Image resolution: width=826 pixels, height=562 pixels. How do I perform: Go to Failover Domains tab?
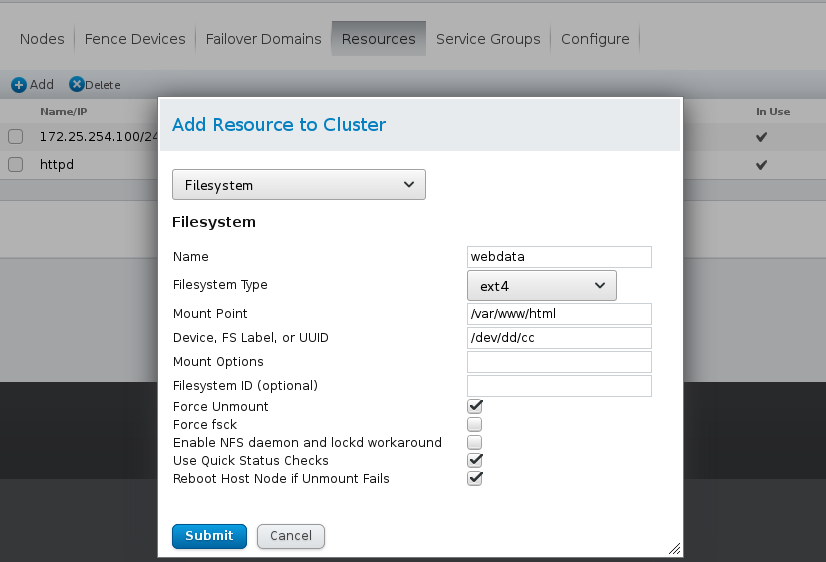click(263, 39)
